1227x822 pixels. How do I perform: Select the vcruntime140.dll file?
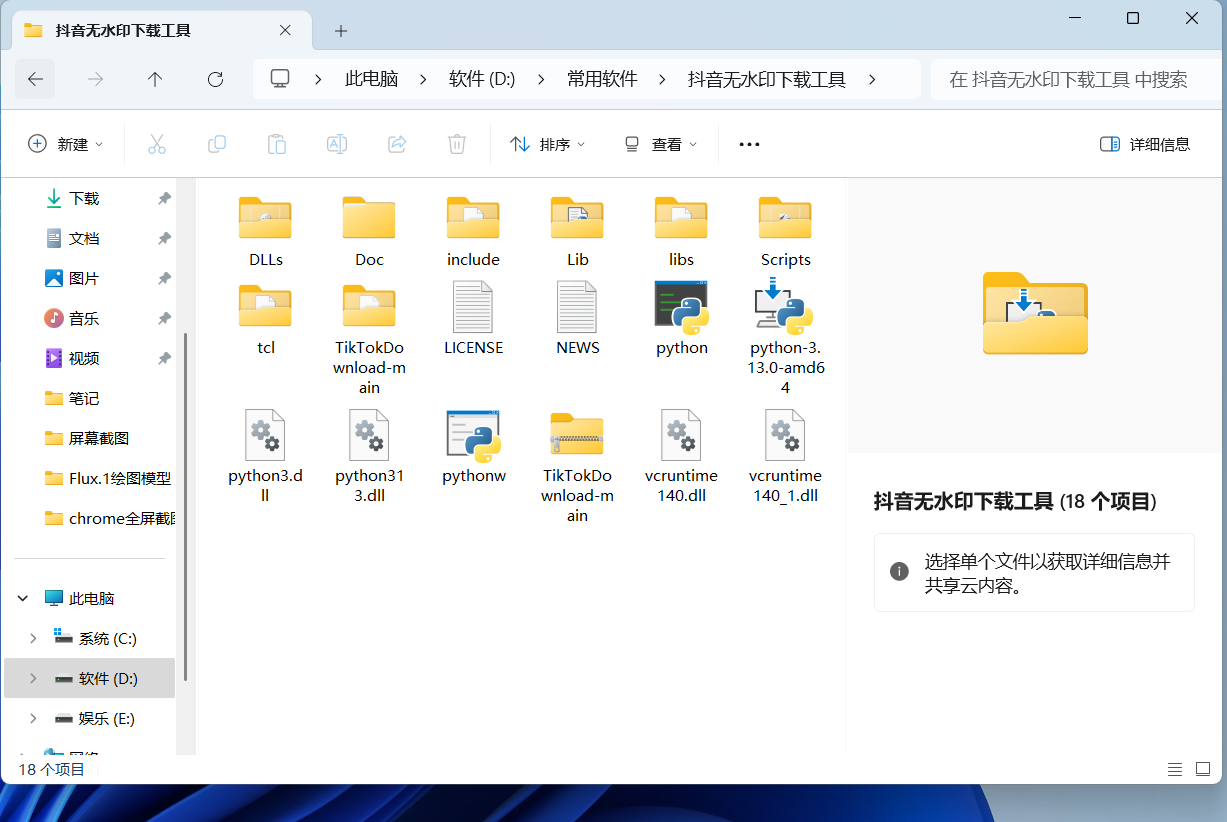(682, 458)
